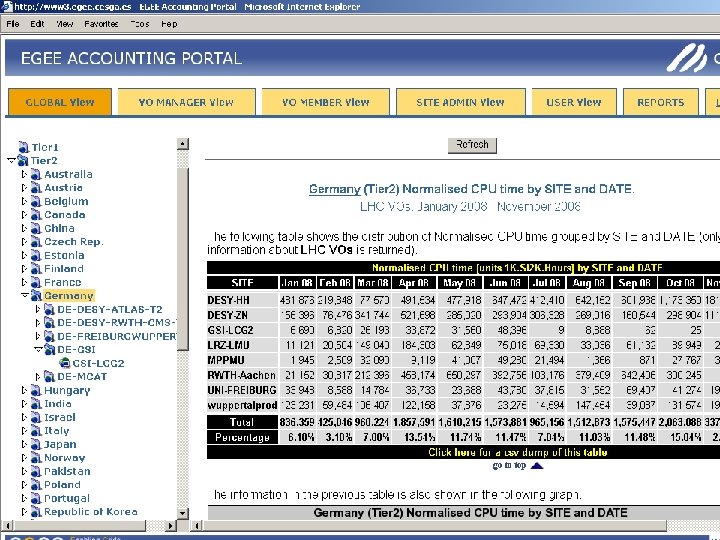Click the Hungary node icon
The image size is (720, 540).
pyautogui.click(x=36, y=390)
